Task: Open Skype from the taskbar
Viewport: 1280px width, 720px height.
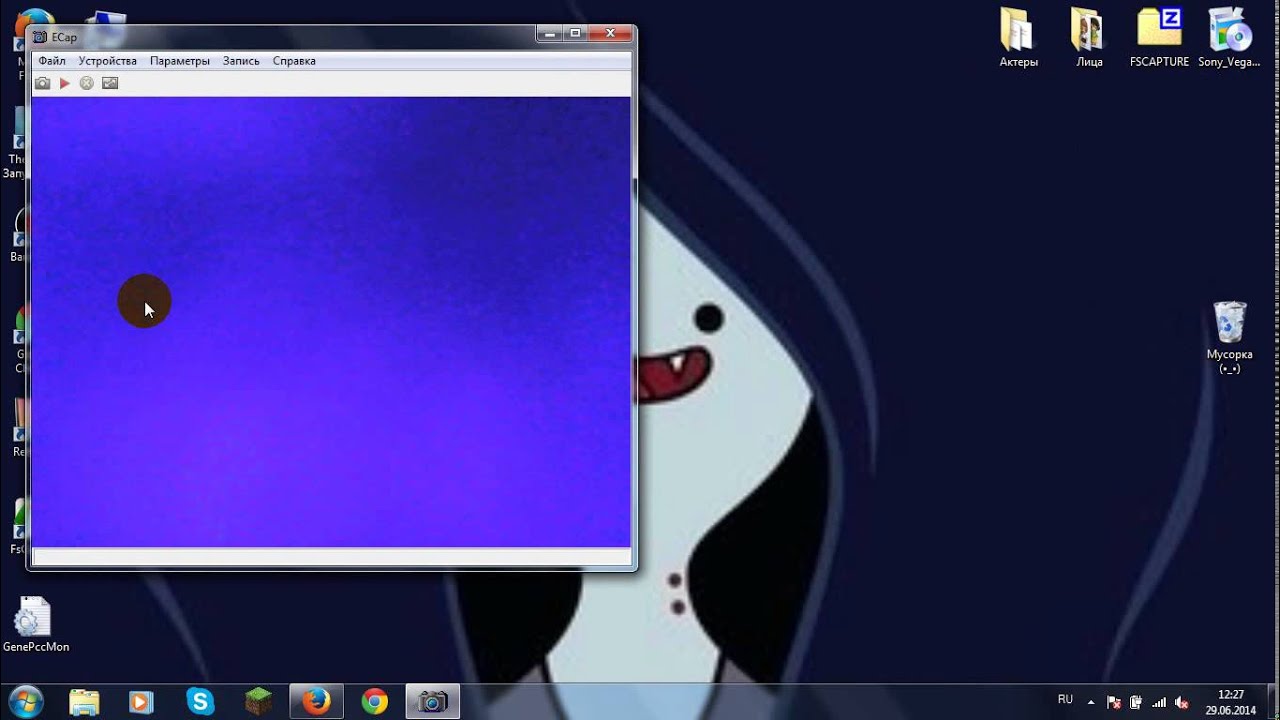Action: click(x=200, y=702)
